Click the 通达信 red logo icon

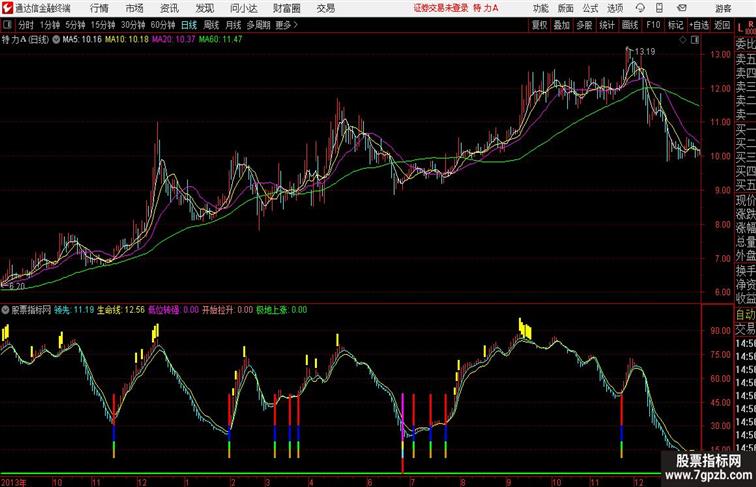[x=7, y=8]
